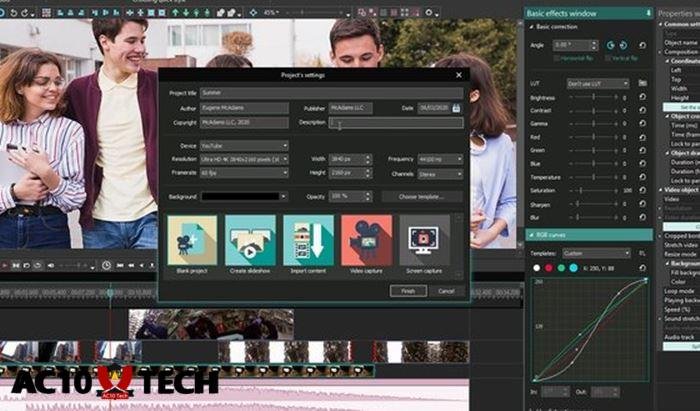Screen dimensions: 700x411
Task: Expand the Framerate dropdown
Action: coord(243,173)
